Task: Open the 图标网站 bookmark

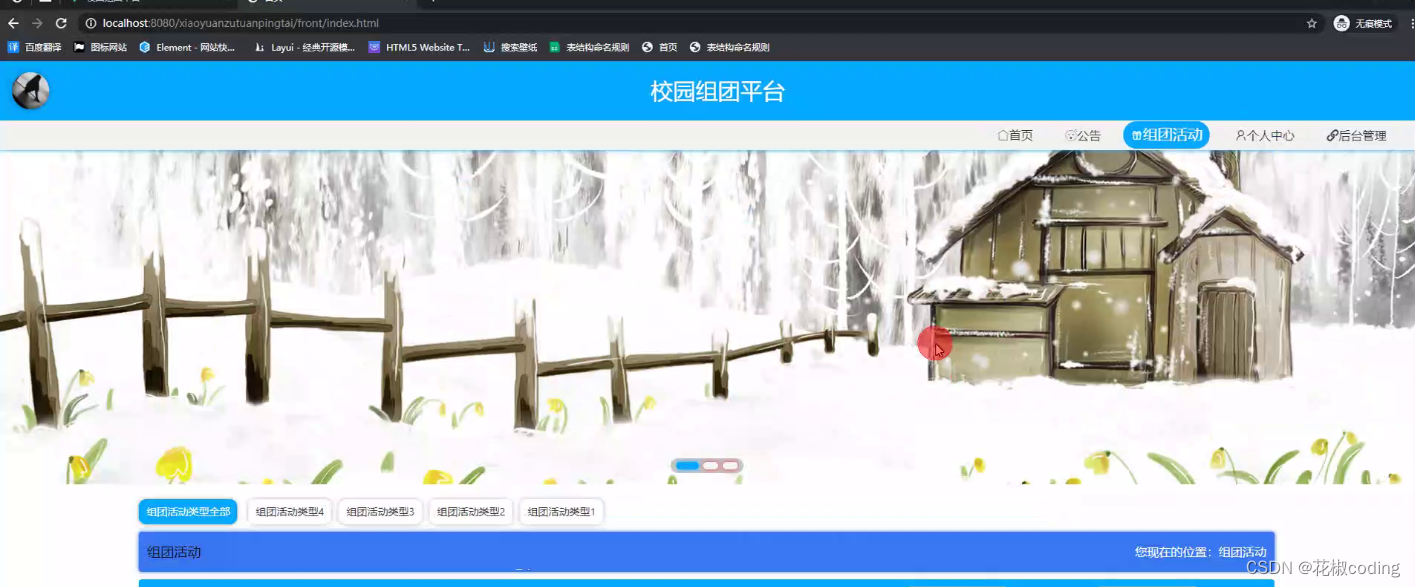Action: 101,47
